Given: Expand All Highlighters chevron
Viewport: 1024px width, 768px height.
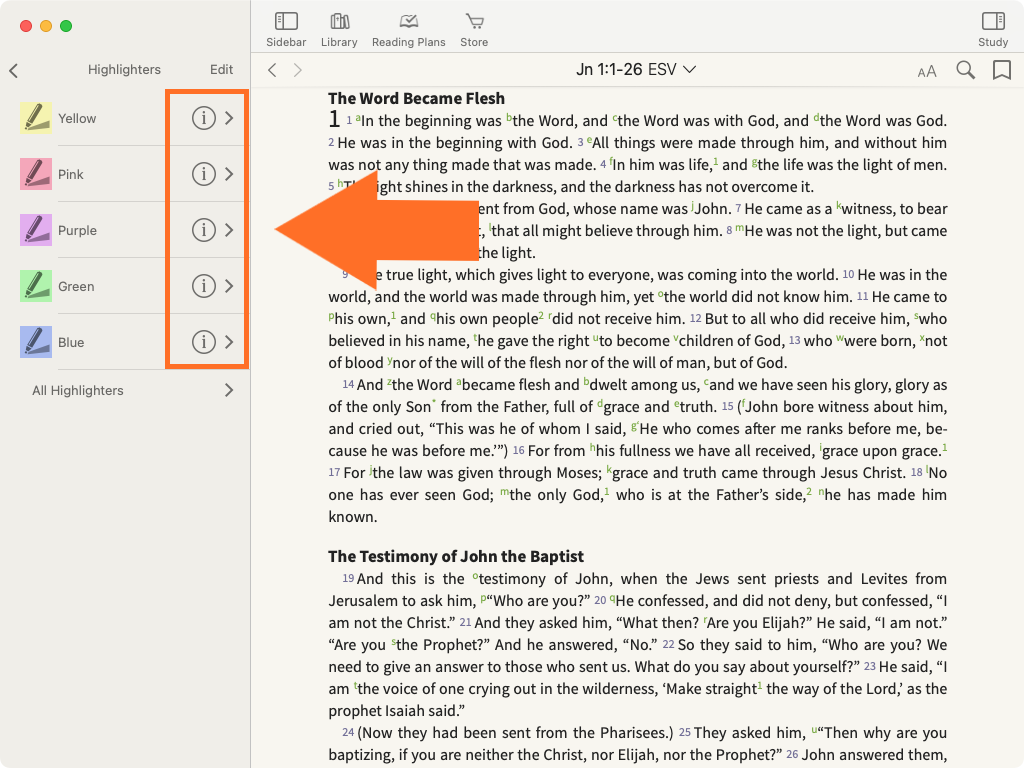Looking at the screenshot, I should [229, 390].
